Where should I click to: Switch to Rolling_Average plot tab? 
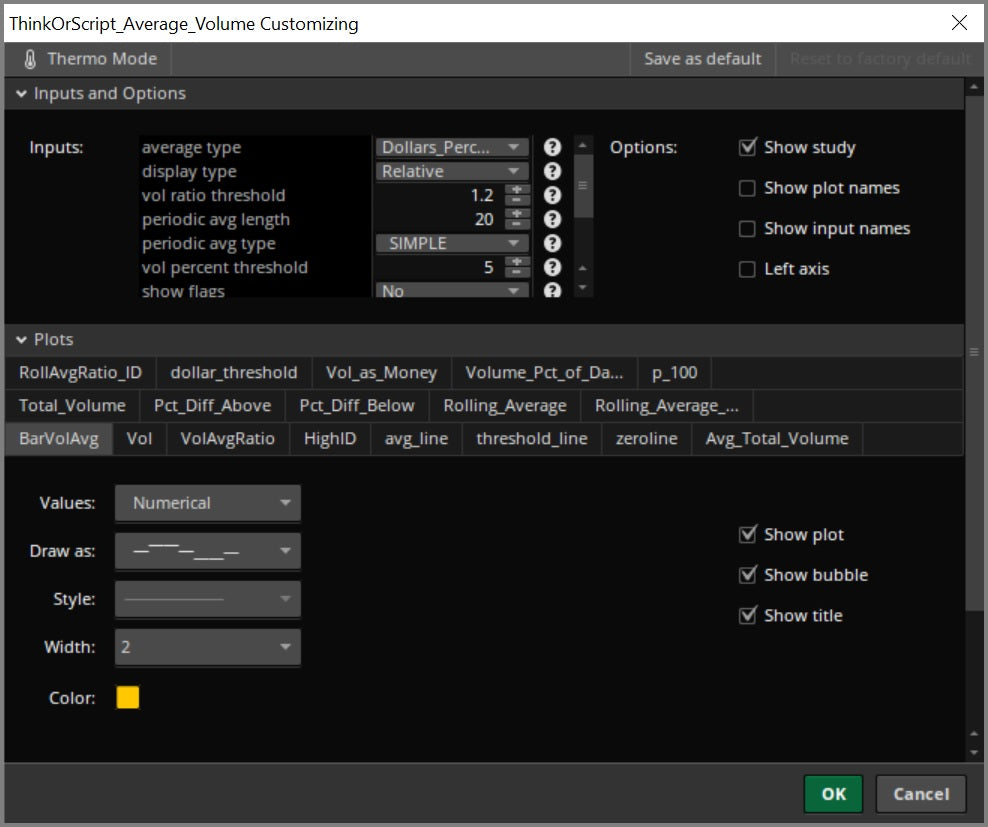click(x=505, y=405)
